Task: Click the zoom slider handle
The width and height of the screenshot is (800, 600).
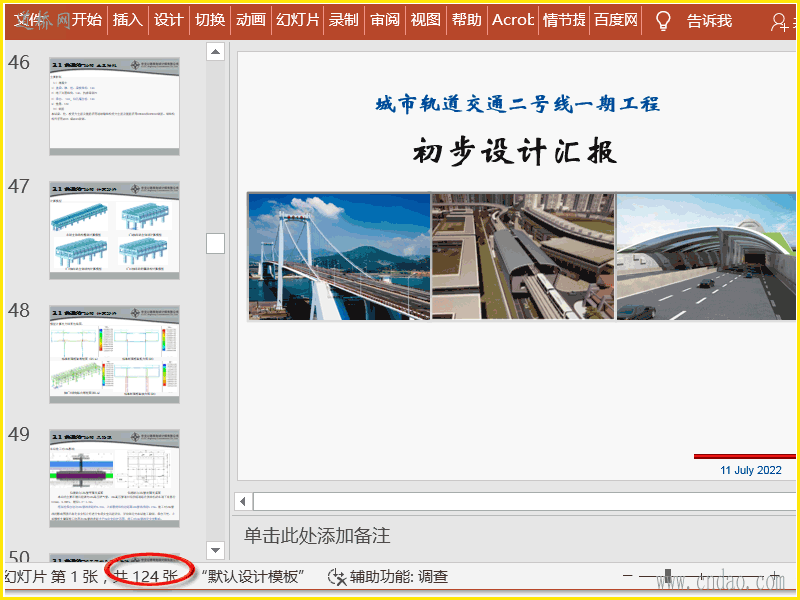Action: (x=668, y=577)
